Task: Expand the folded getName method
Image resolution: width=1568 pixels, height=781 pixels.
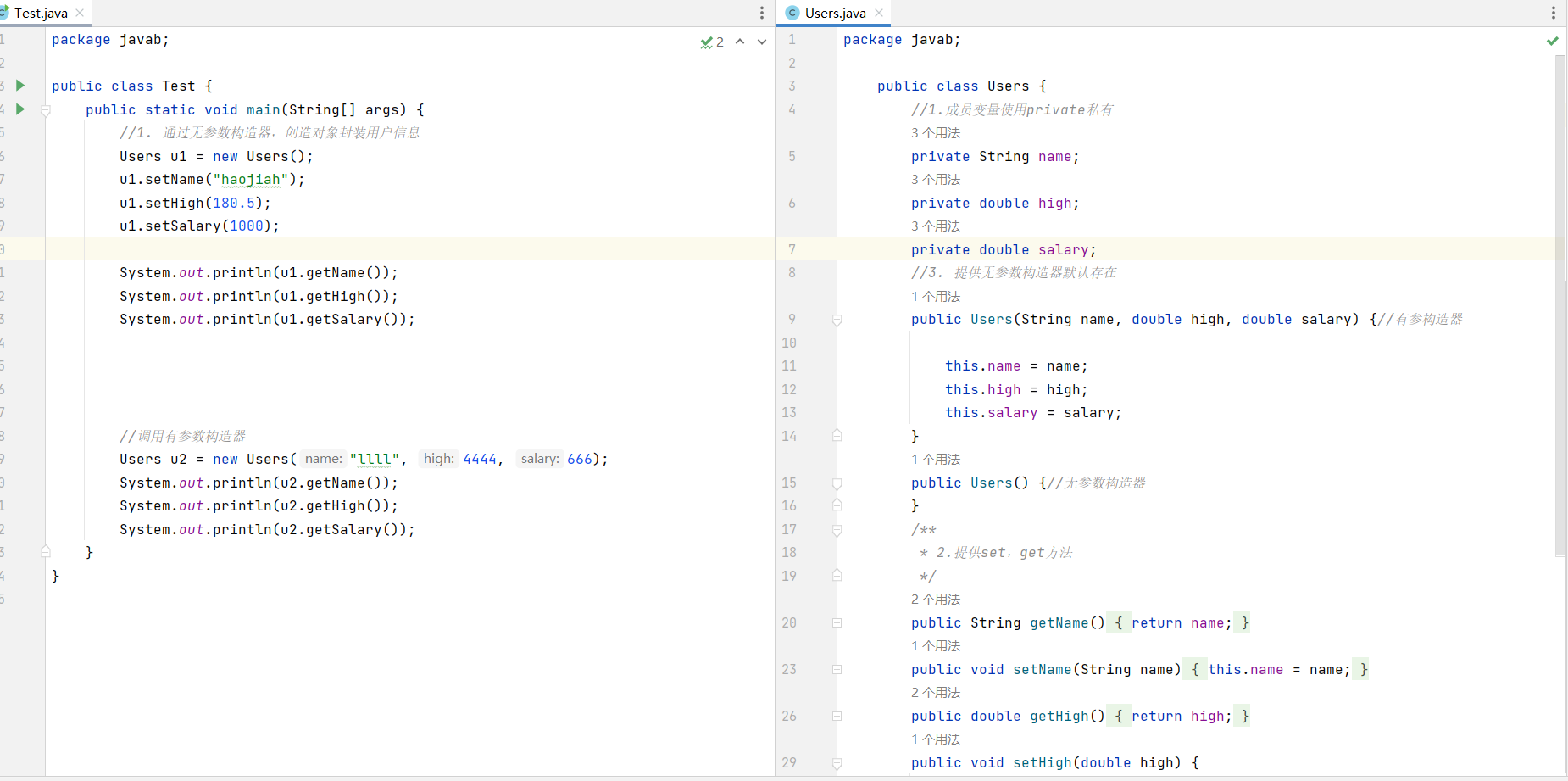Action: (x=837, y=623)
